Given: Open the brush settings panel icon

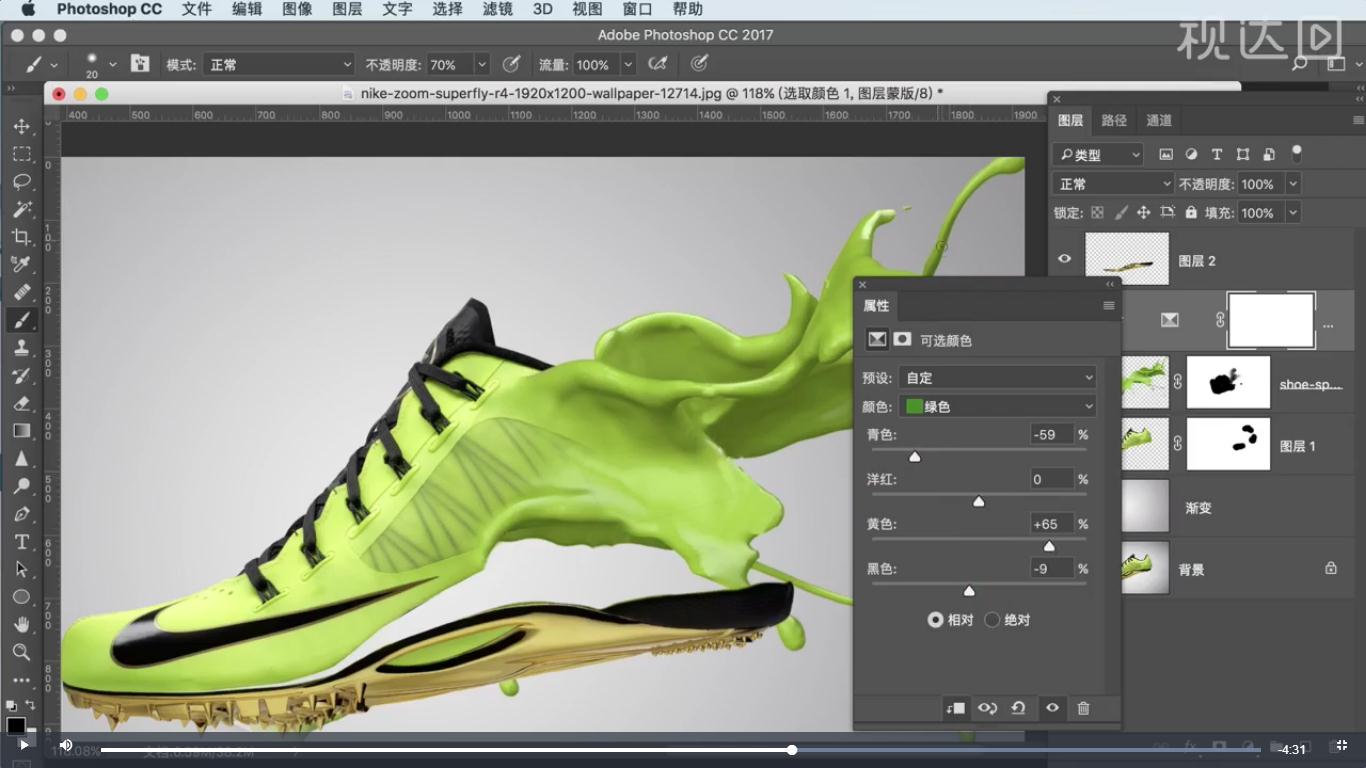Looking at the screenshot, I should (140, 64).
